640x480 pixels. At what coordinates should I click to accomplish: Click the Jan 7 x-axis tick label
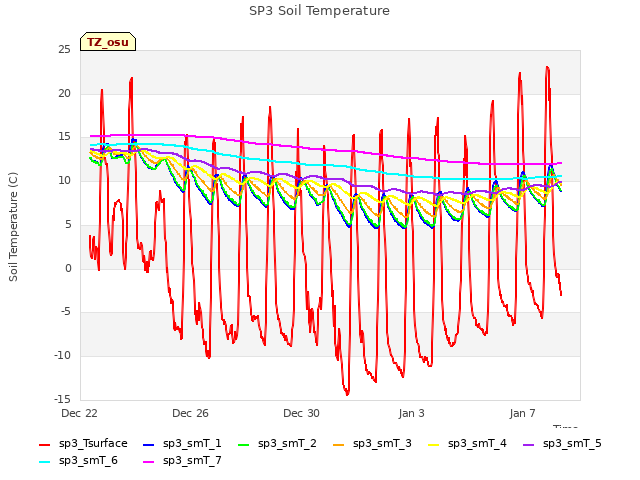click(522, 413)
